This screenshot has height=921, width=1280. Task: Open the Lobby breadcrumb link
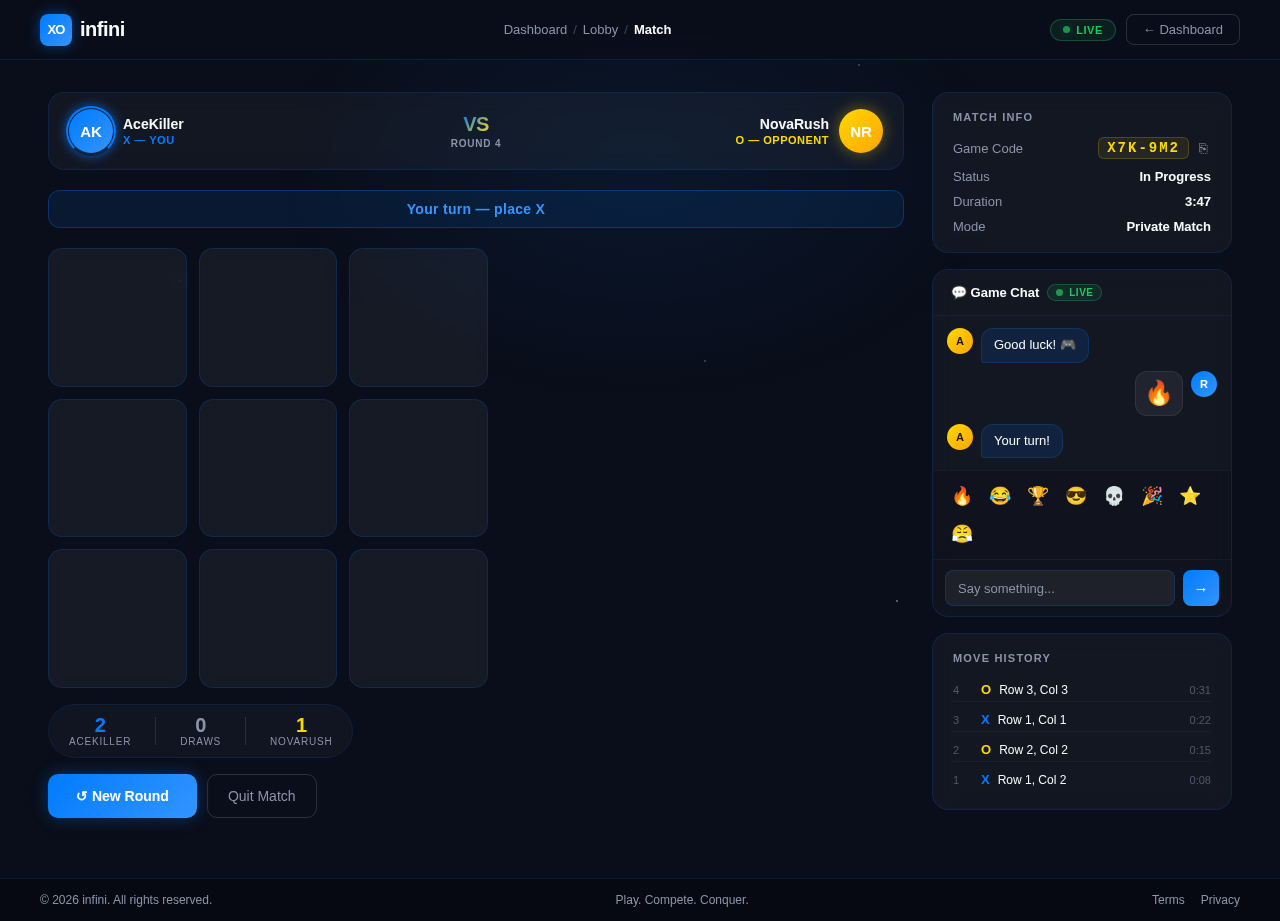coord(600,29)
